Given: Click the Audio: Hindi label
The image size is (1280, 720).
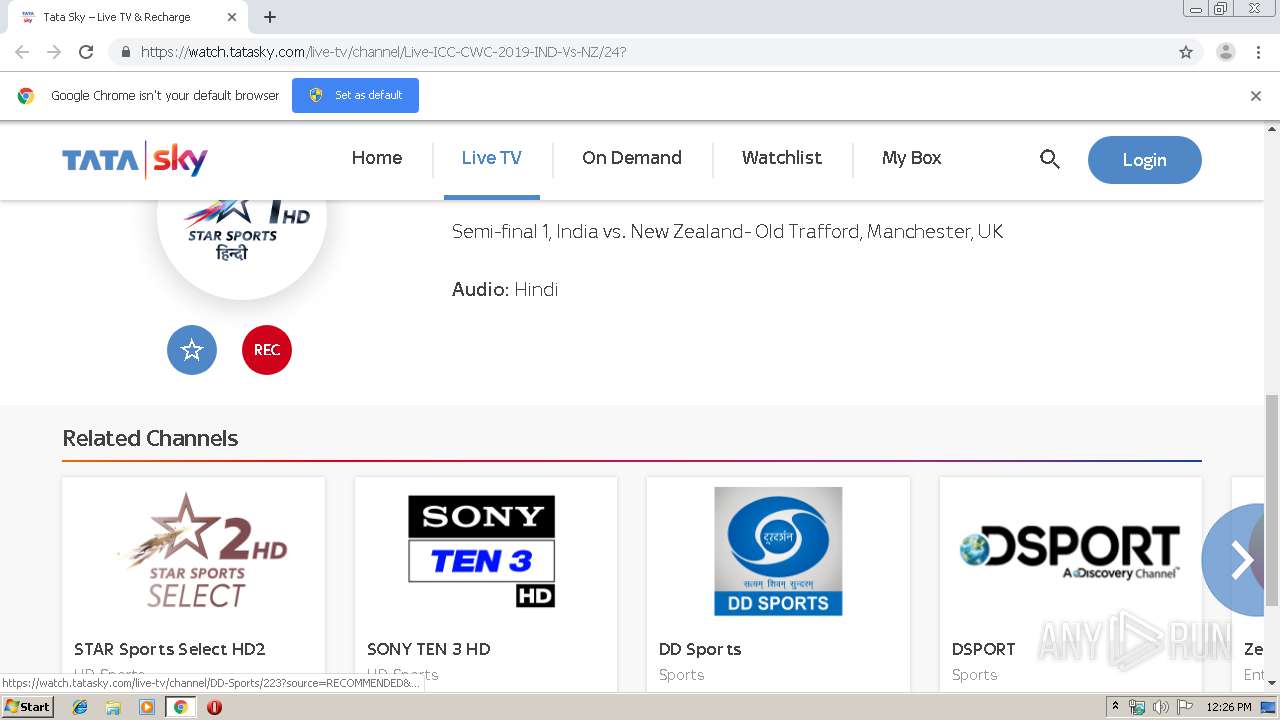Looking at the screenshot, I should tap(505, 289).
